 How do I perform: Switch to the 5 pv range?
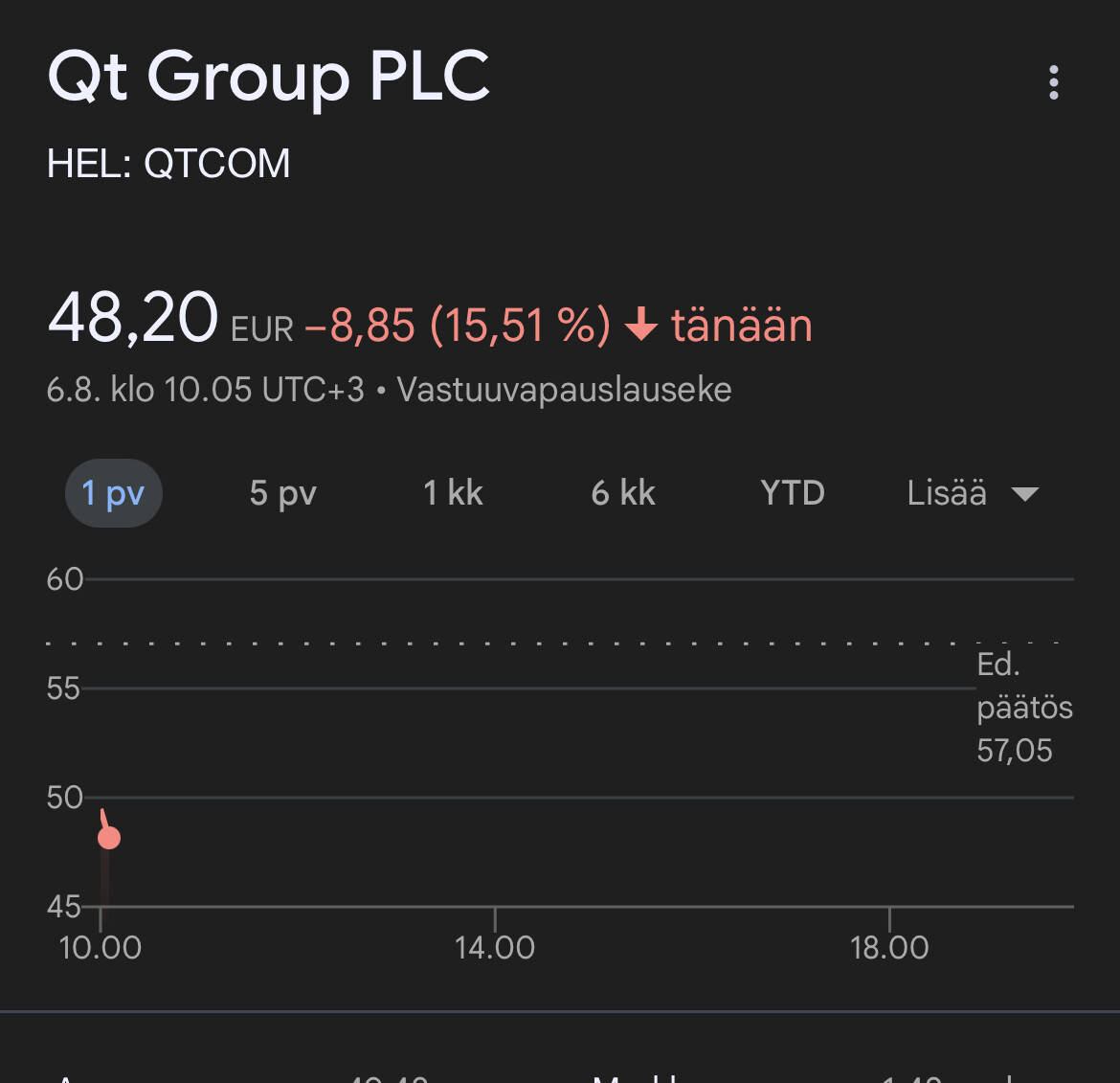(282, 493)
